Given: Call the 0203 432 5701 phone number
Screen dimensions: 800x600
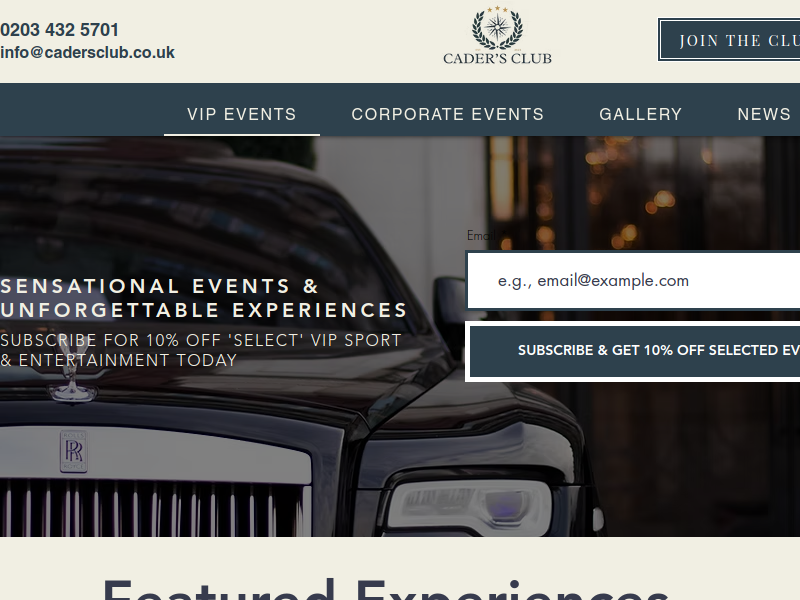Looking at the screenshot, I should tap(60, 30).
